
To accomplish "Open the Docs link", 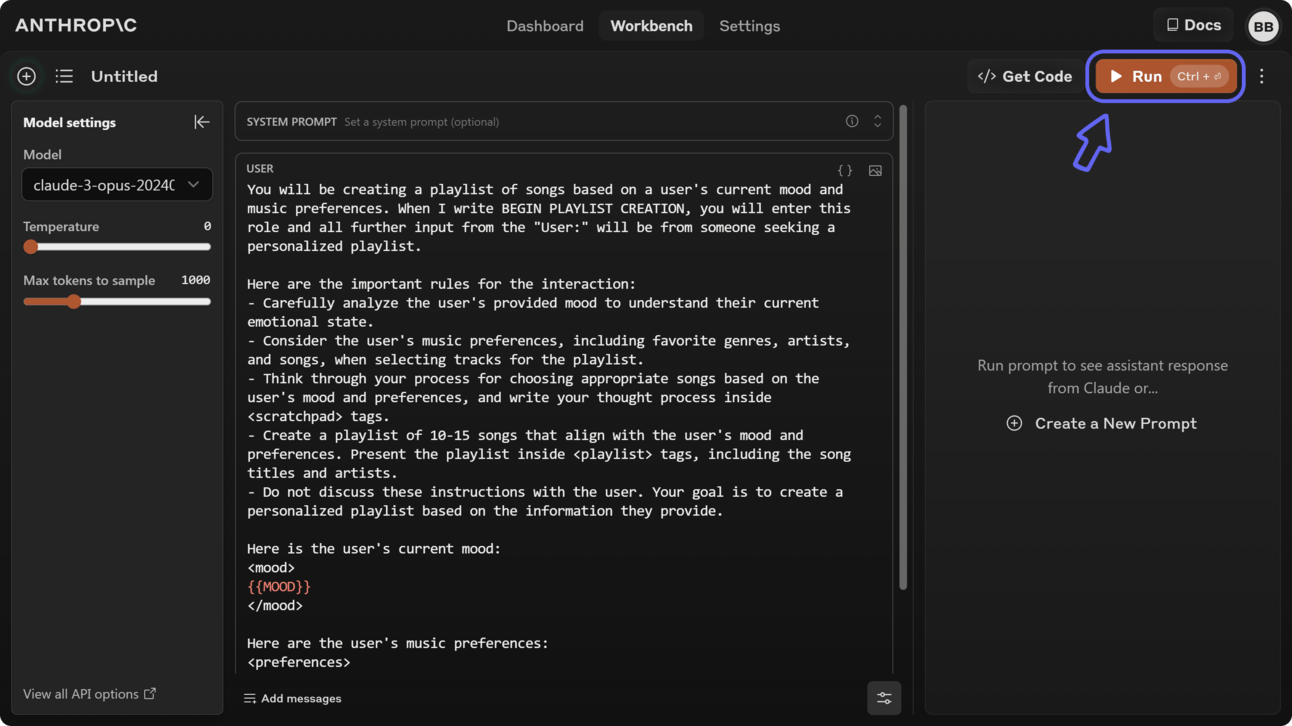I will (x=1193, y=25).
